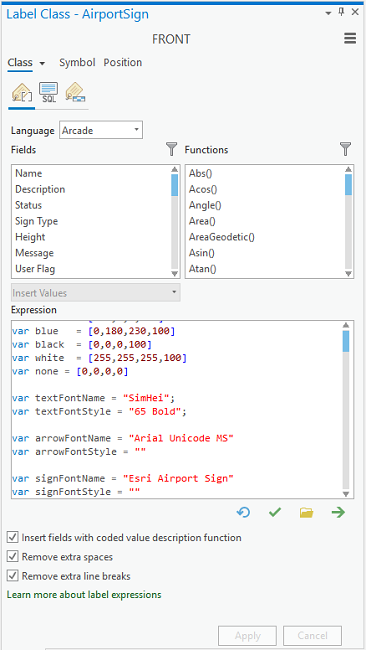Click the FRONT label class name
Viewport: 366px width, 650px height.
coord(171,39)
